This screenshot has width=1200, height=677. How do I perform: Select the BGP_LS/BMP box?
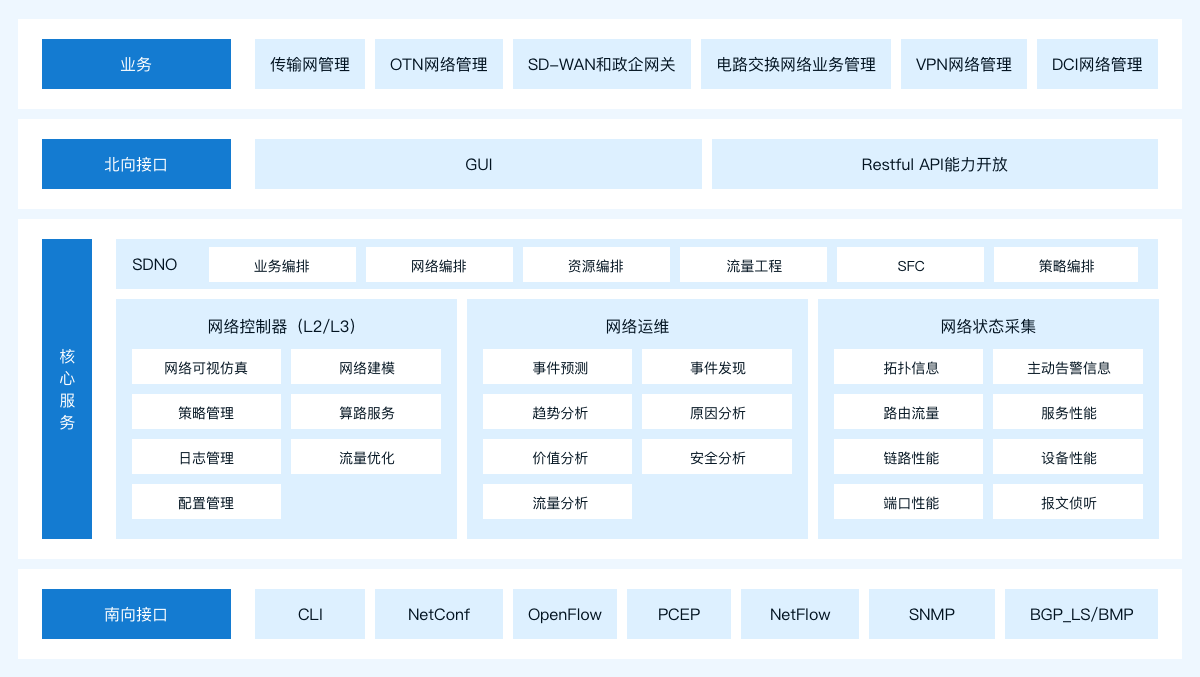click(1082, 614)
